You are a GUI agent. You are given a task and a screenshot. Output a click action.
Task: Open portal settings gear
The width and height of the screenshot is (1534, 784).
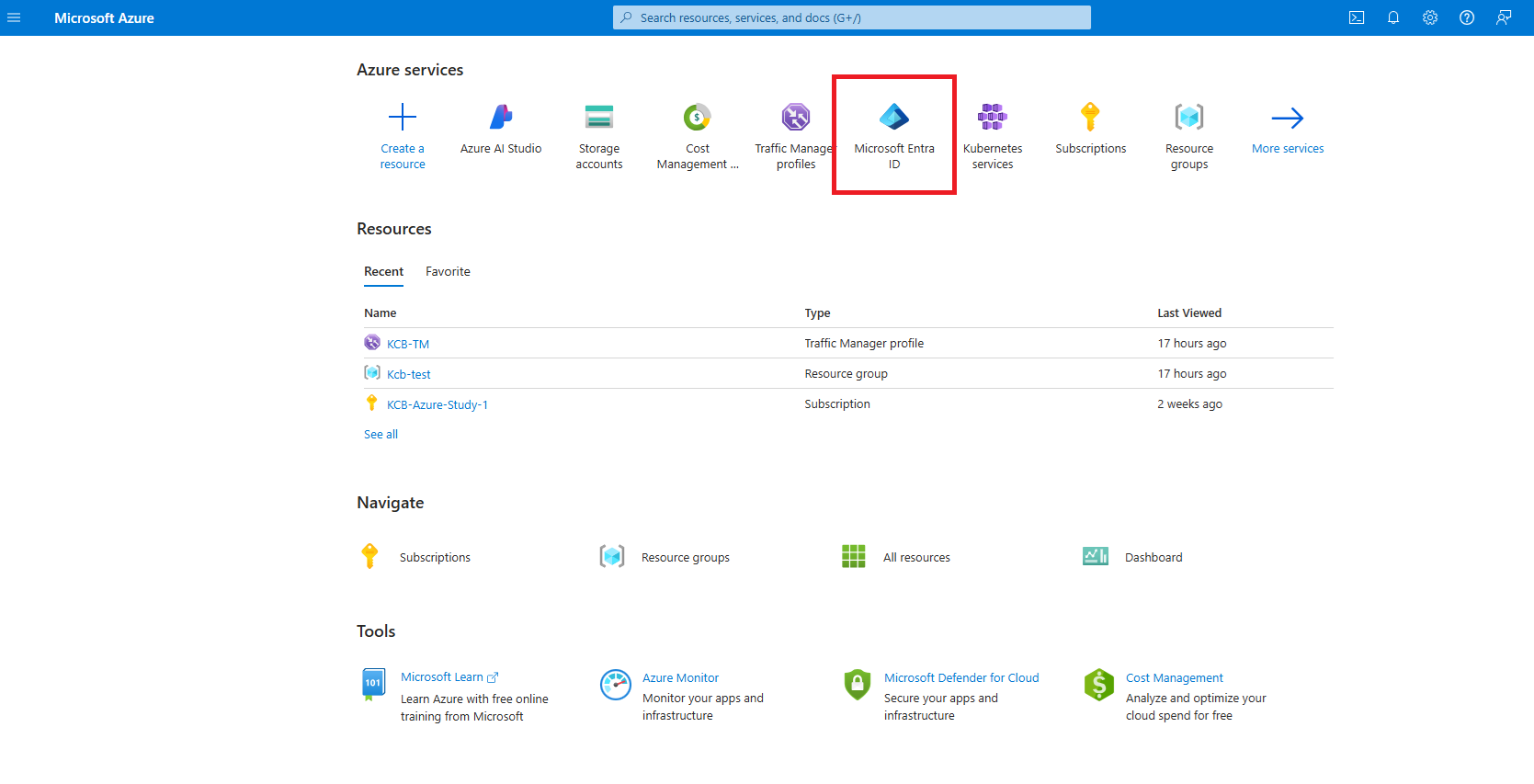[1430, 17]
